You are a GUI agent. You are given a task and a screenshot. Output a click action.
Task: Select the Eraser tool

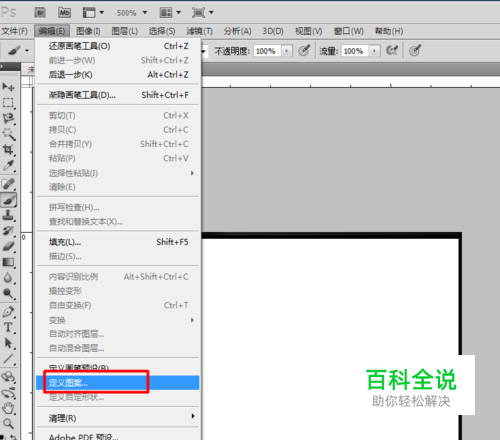coord(8,246)
